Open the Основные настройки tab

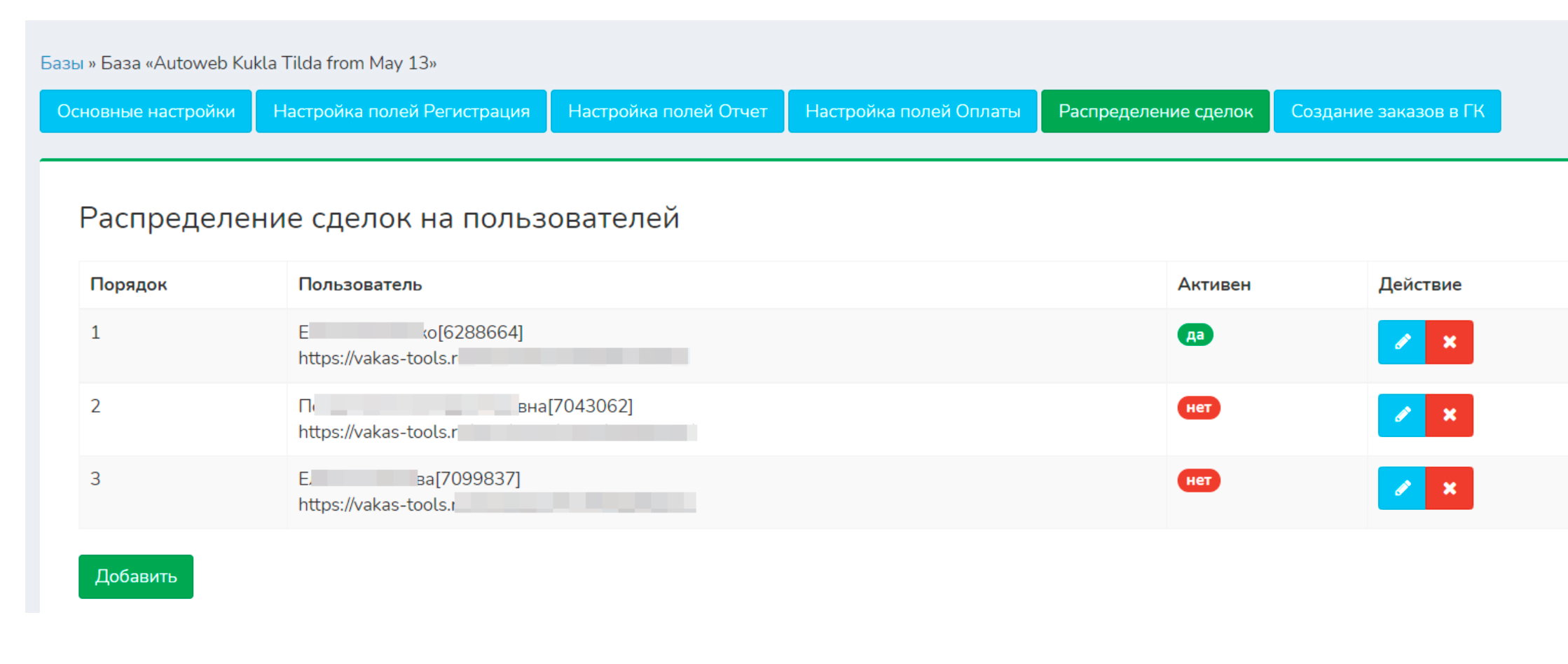coord(146,111)
